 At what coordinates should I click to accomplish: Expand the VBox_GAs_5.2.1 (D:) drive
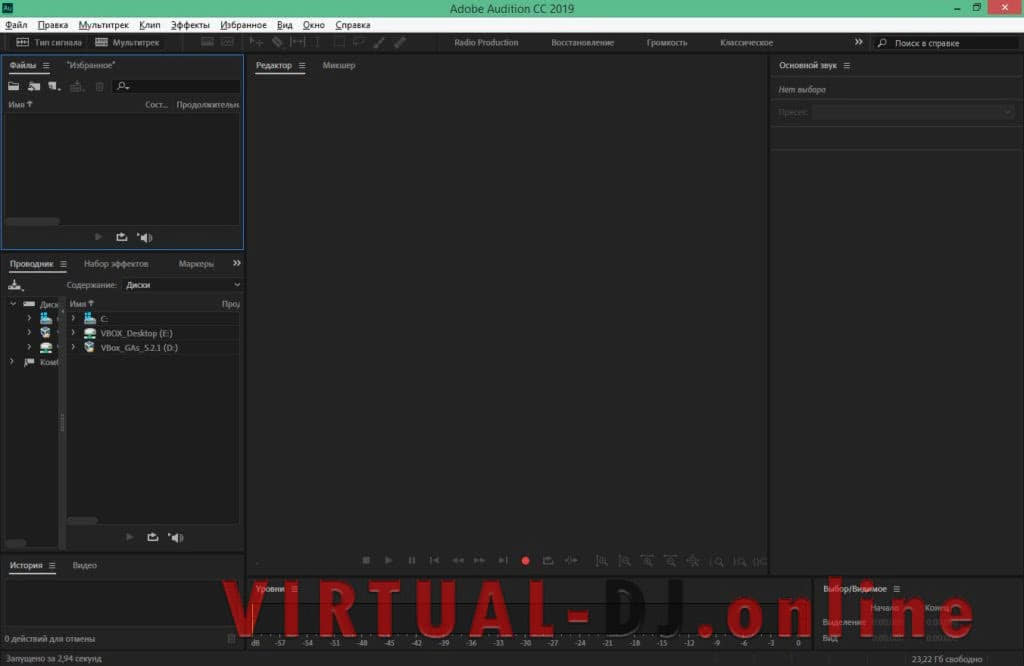73,348
